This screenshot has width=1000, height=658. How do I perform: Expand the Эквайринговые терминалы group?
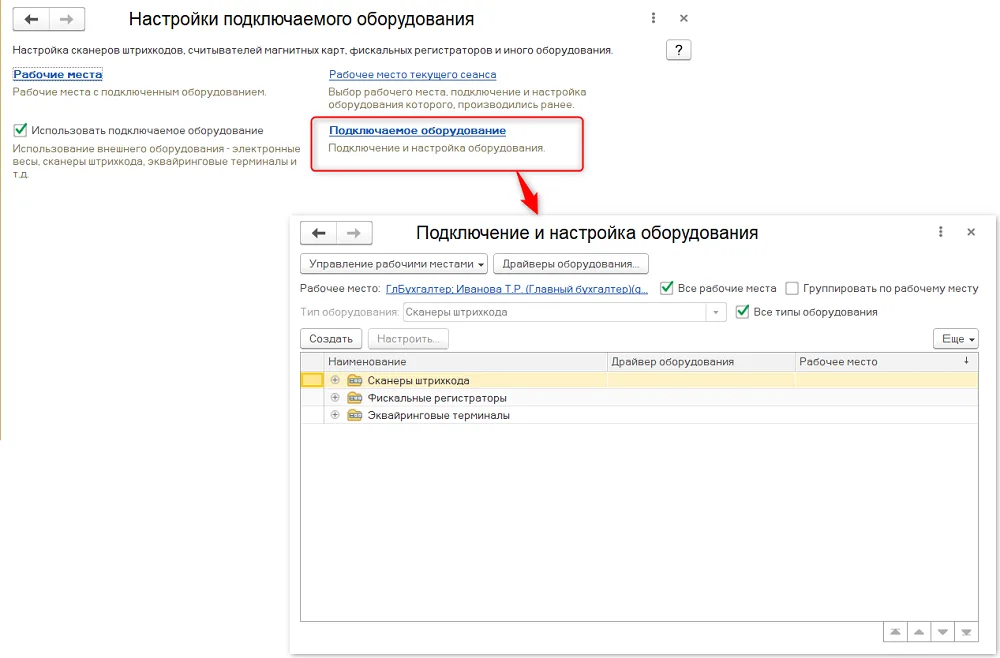[x=335, y=415]
